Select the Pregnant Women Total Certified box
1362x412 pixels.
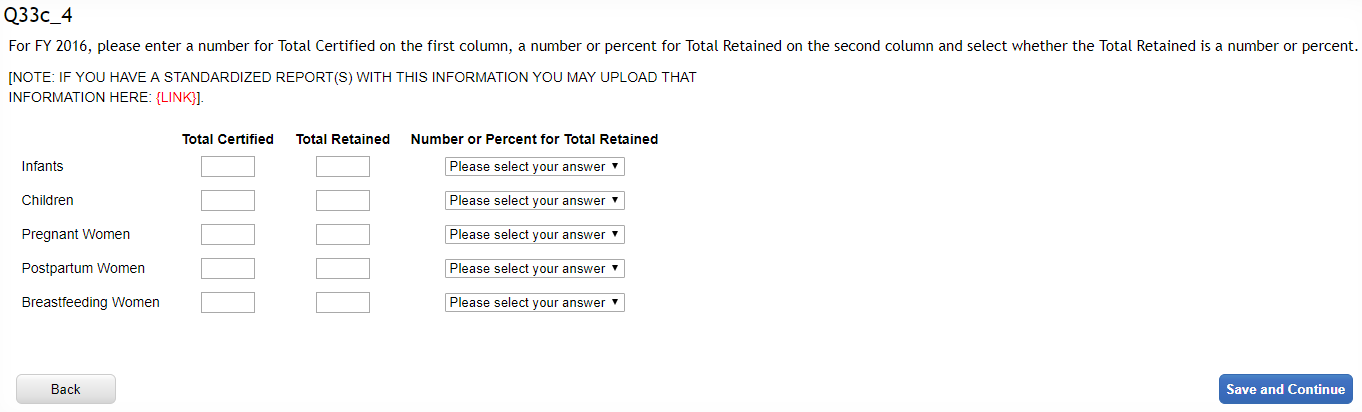[x=228, y=235]
